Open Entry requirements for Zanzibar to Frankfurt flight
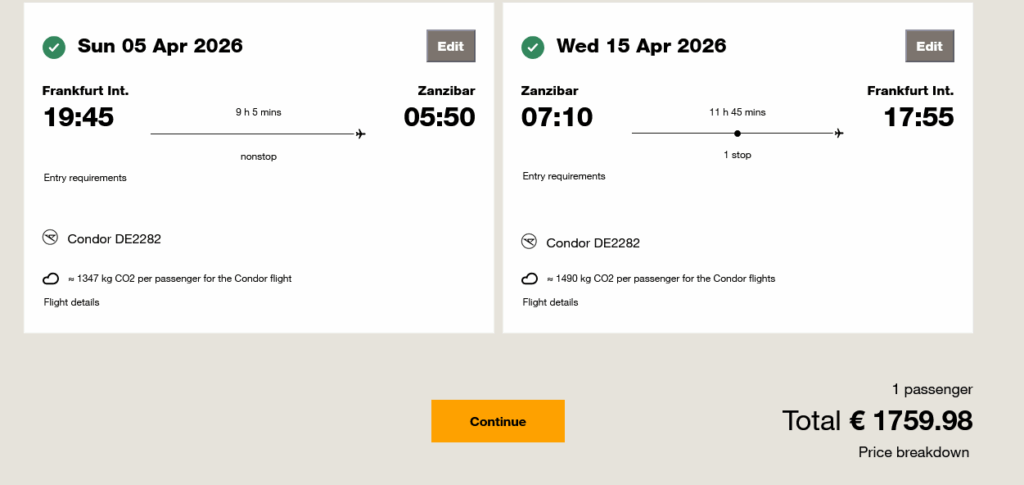 coord(564,176)
